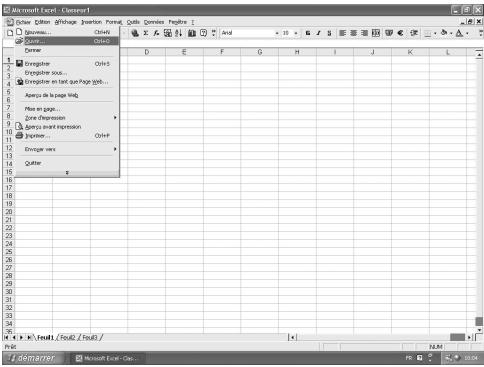Choose Ouvrir in the Fichier menu

[67, 41]
